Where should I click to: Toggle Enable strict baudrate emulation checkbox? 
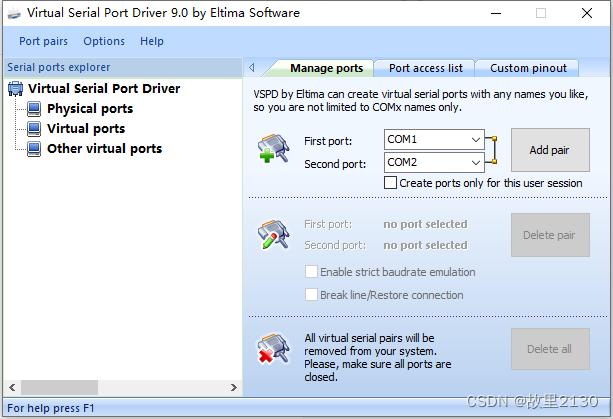tap(311, 272)
